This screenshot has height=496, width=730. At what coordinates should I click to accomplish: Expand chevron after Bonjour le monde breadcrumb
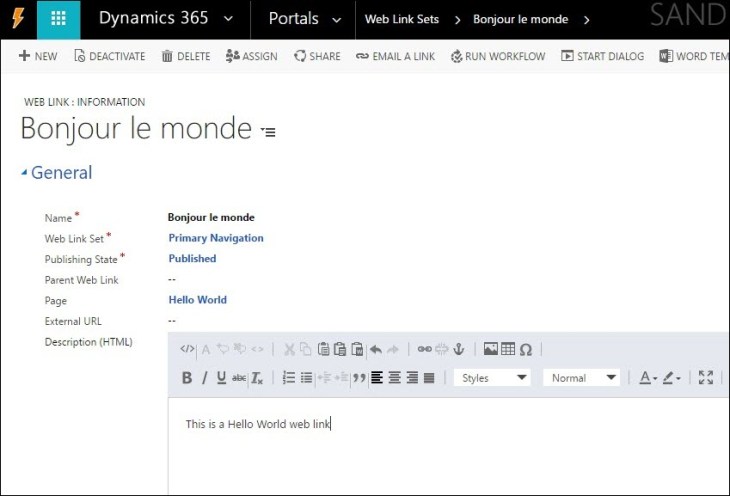[x=586, y=20]
